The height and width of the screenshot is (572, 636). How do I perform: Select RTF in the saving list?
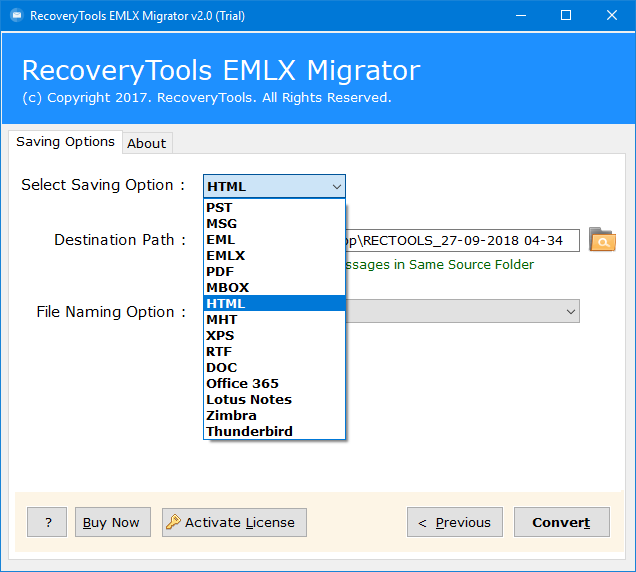tap(274, 351)
